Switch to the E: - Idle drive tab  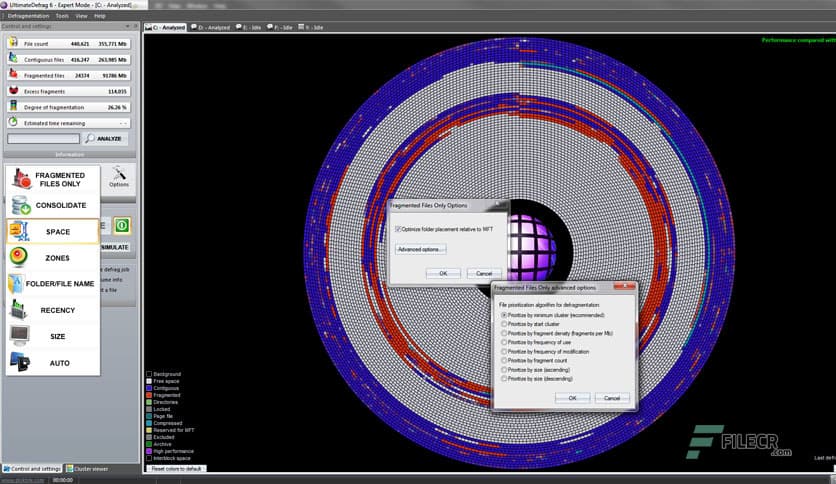click(249, 27)
